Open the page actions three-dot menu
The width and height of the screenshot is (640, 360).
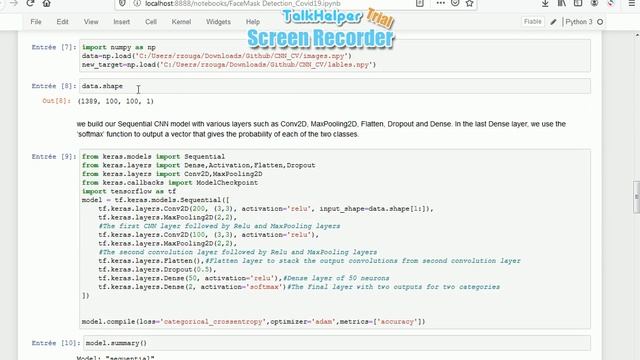(440, 3)
